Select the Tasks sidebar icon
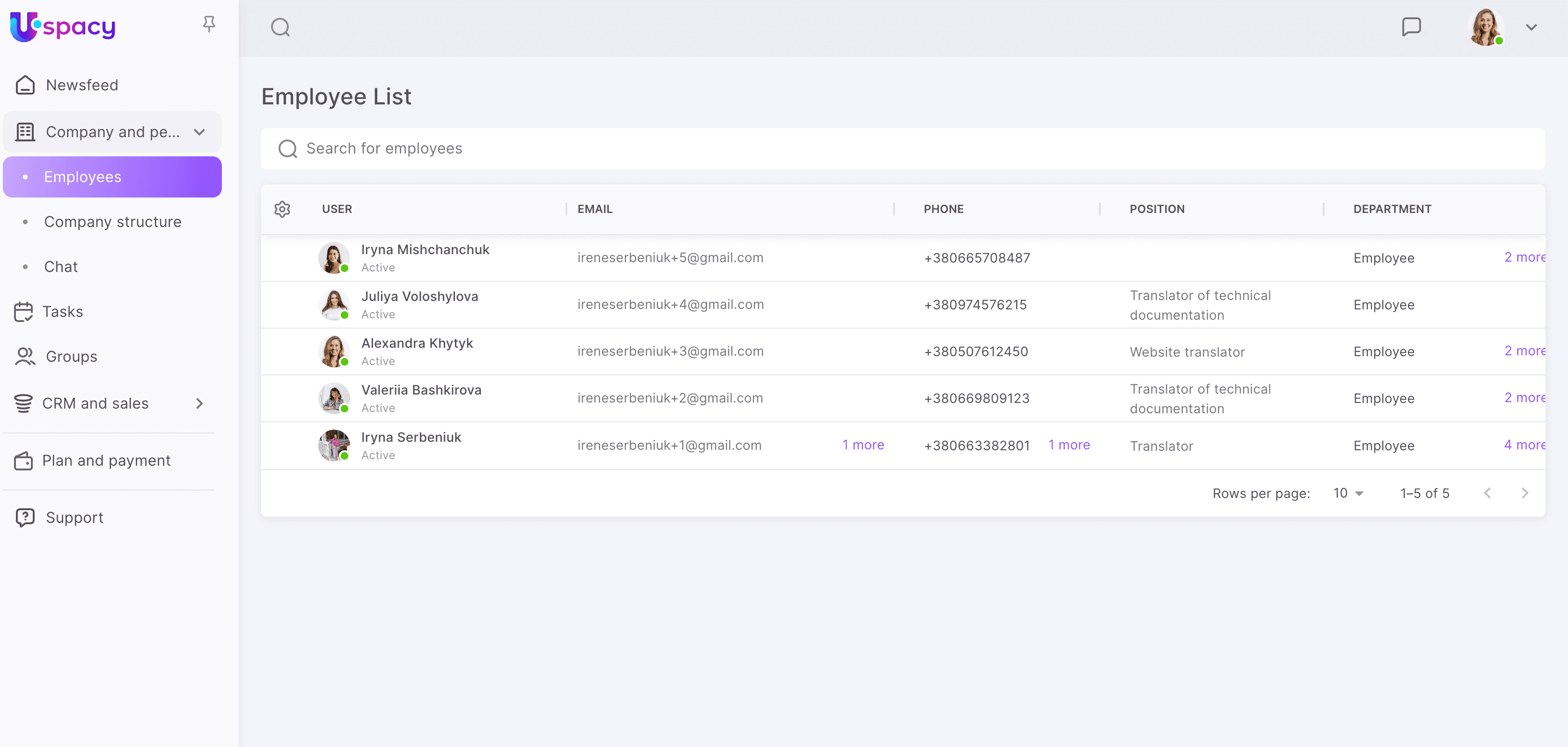This screenshot has height=747, width=1568. (24, 311)
